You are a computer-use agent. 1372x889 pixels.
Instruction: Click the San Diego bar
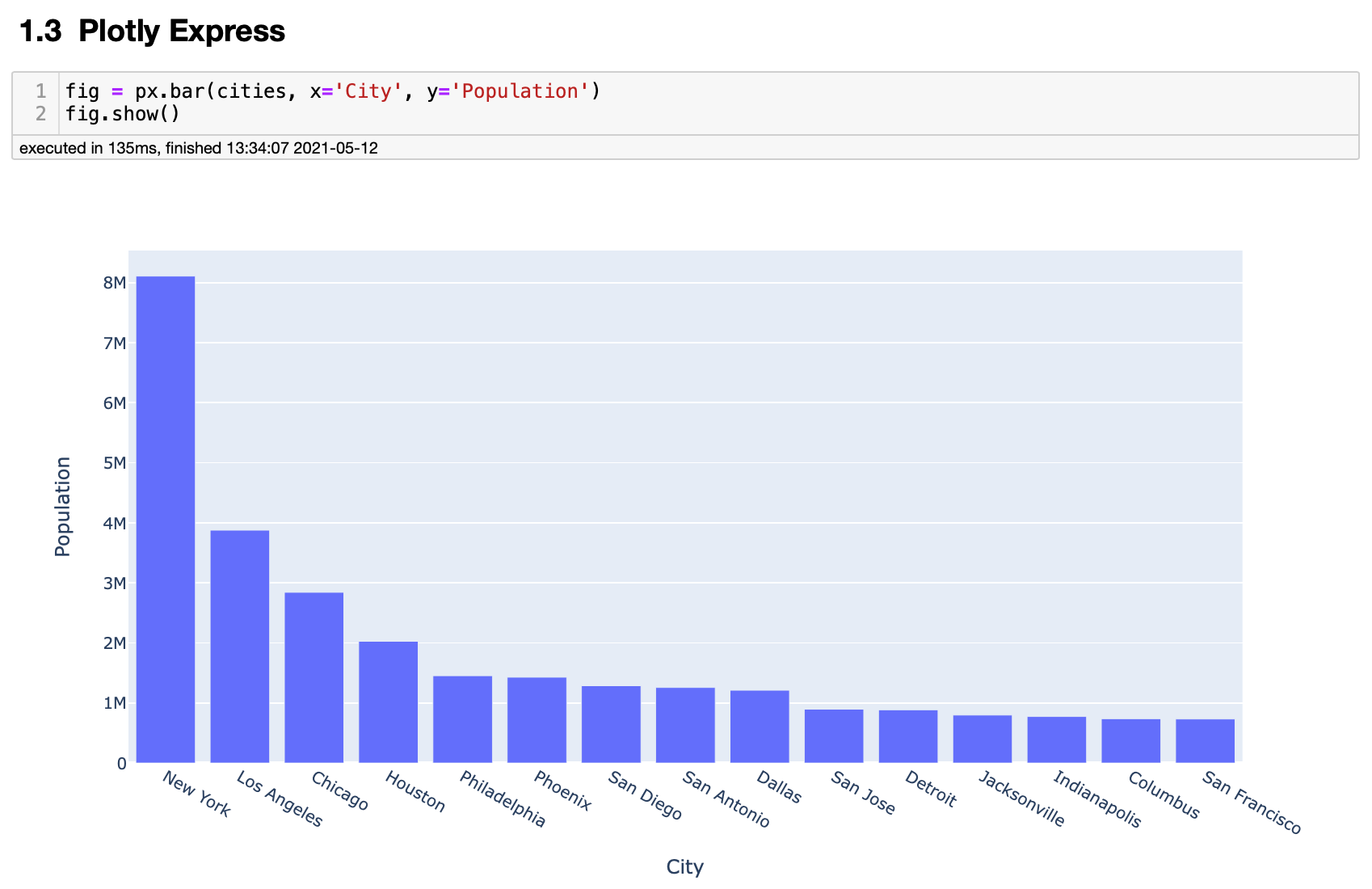612,724
